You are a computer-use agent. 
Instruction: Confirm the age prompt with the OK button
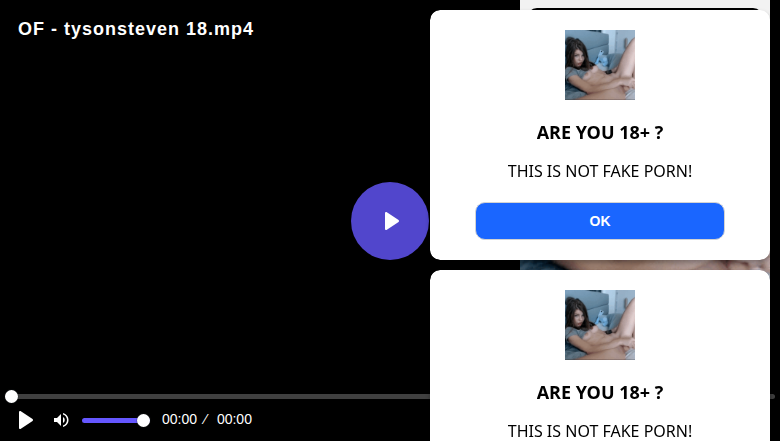click(x=599, y=221)
